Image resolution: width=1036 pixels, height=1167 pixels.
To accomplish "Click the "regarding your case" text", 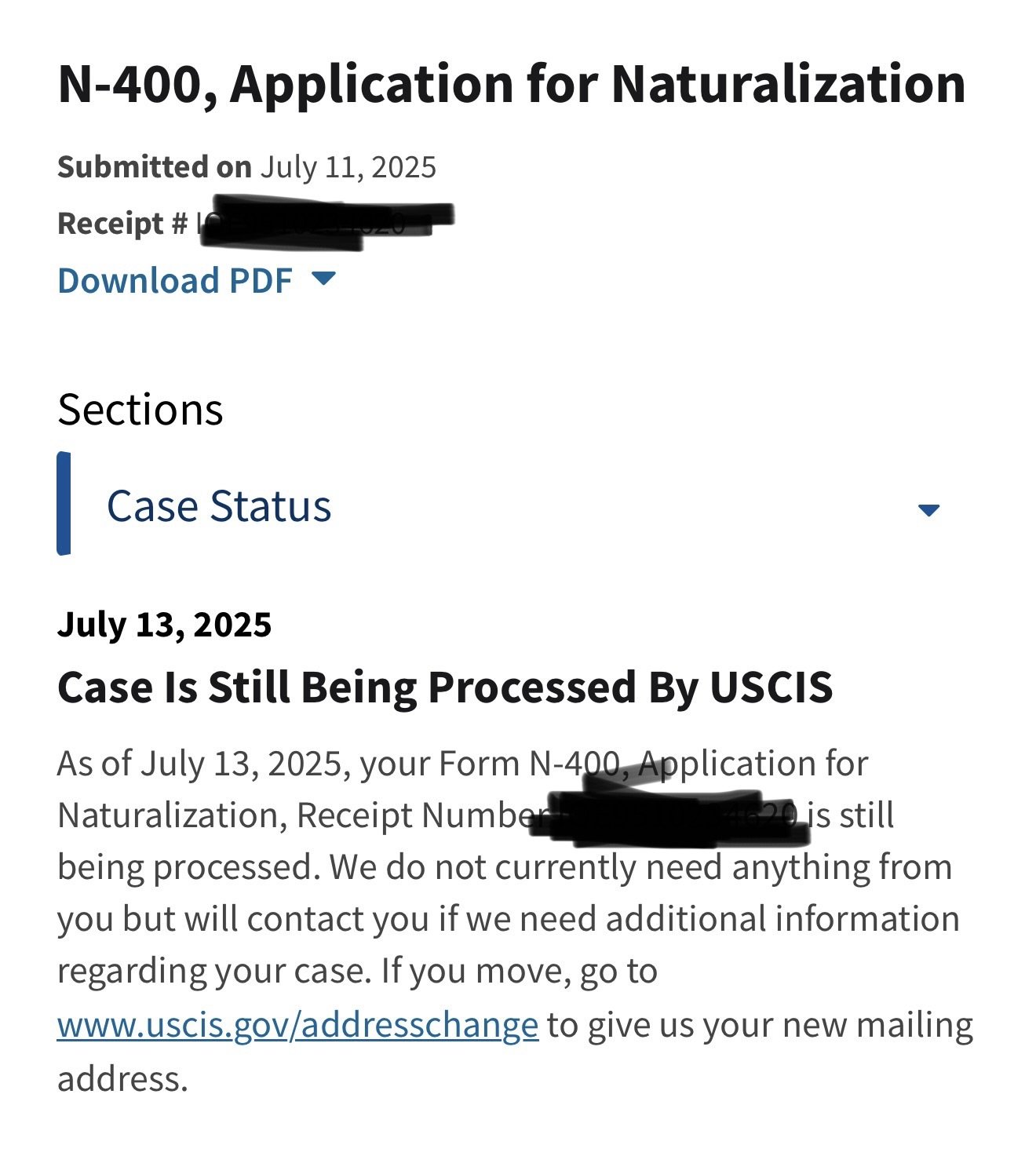I will click(213, 972).
